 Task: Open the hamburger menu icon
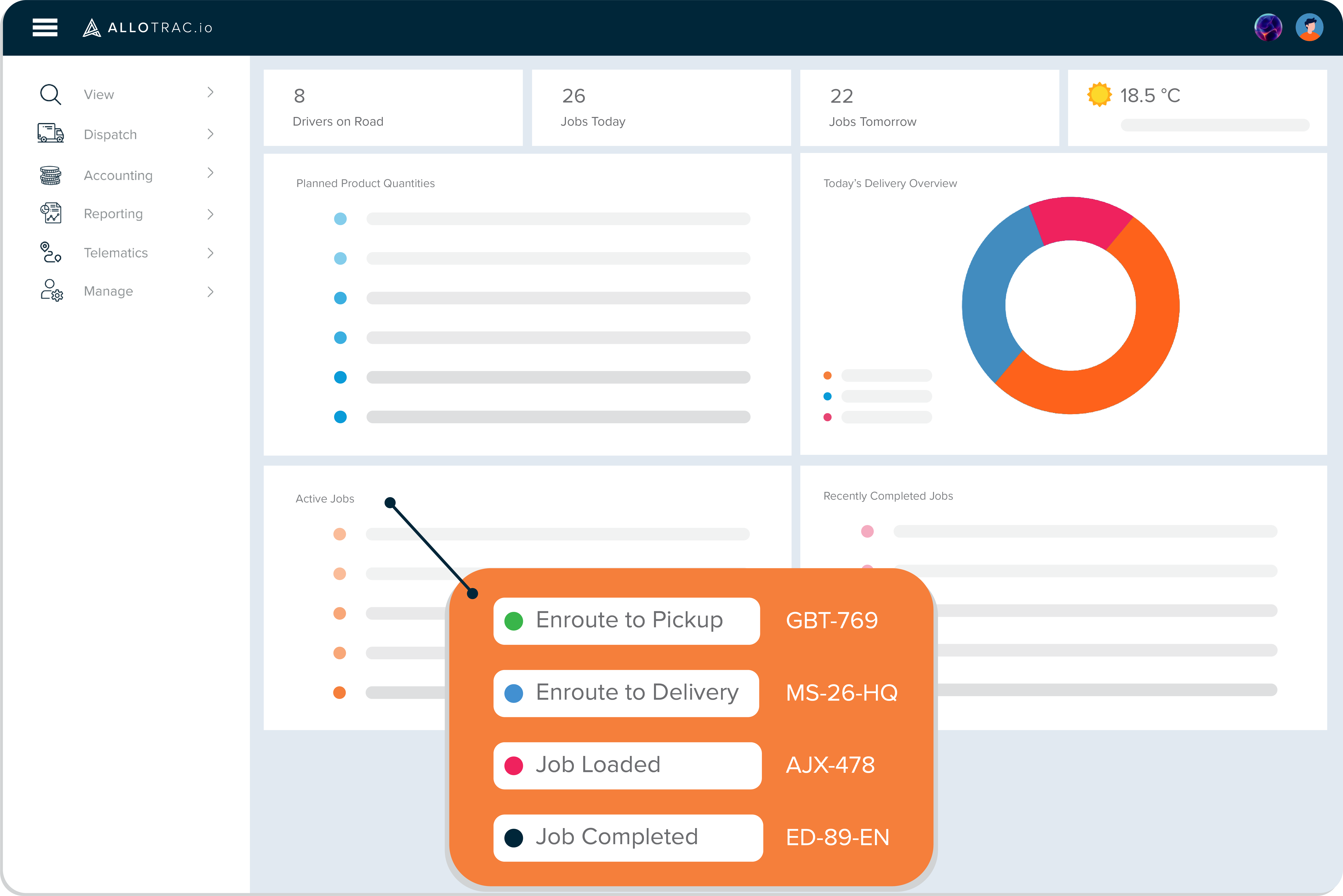coord(45,27)
